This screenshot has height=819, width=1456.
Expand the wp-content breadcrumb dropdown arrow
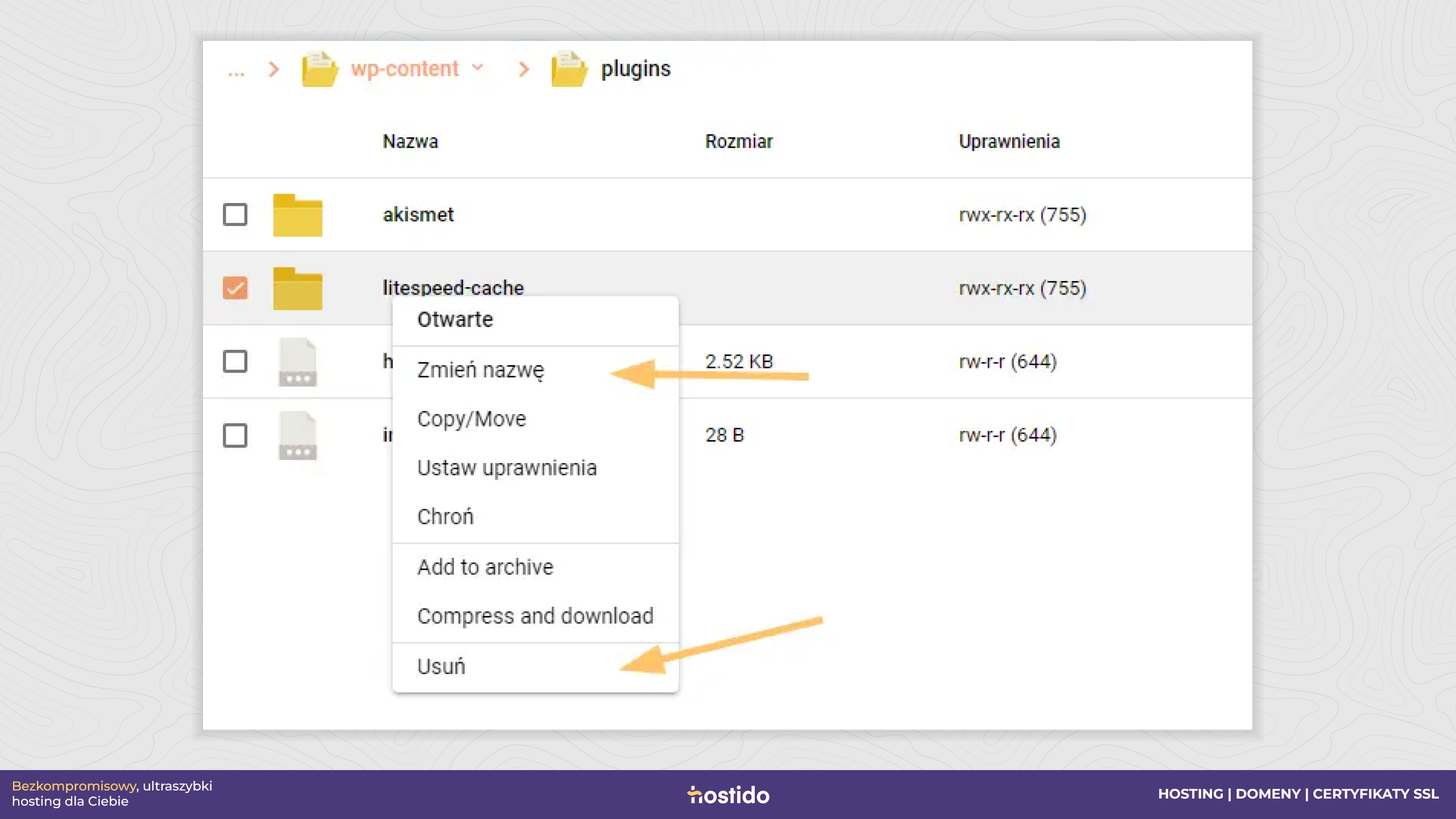pyautogui.click(x=478, y=68)
